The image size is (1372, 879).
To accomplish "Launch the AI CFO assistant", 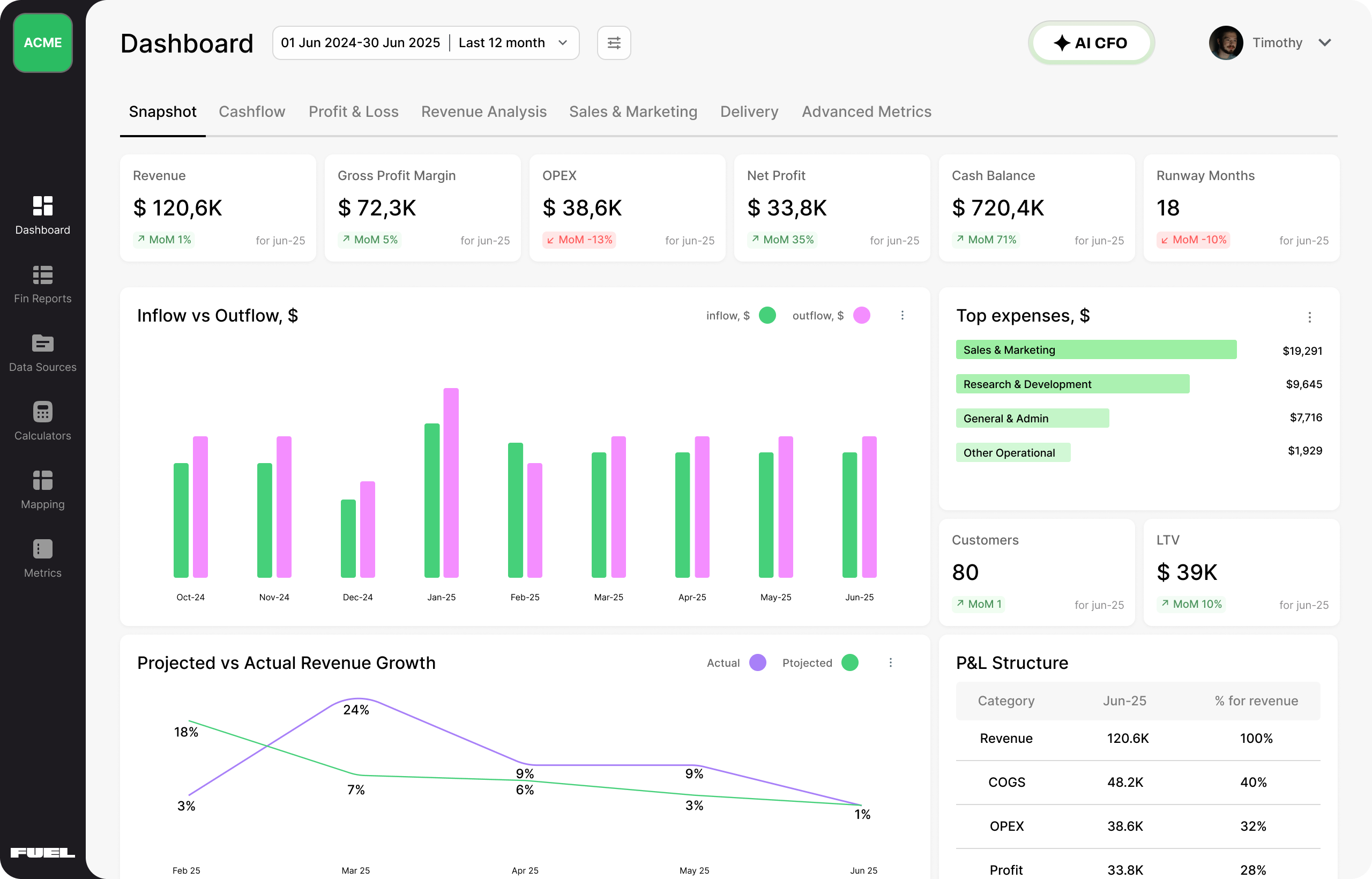I will click(x=1091, y=43).
